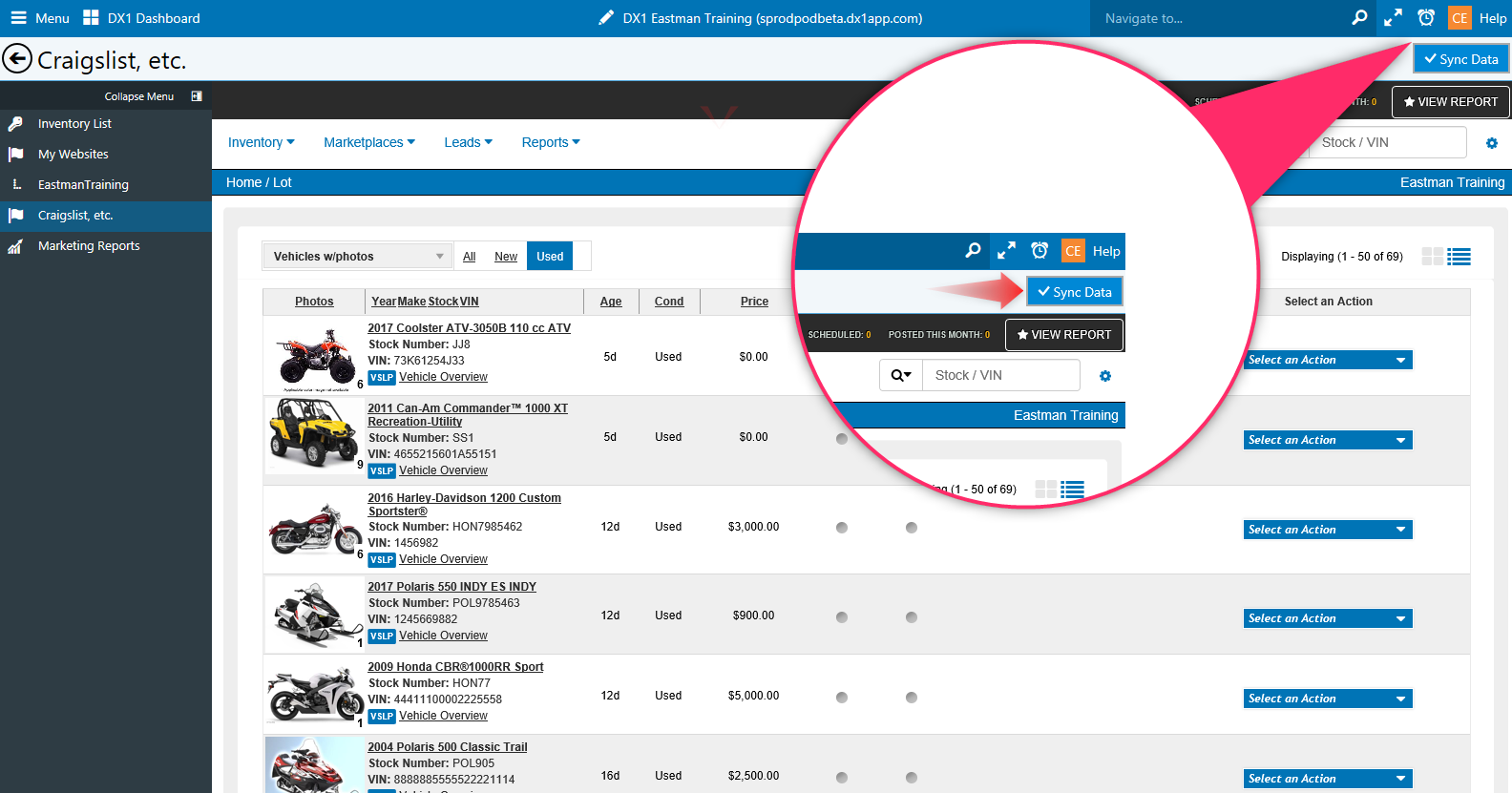Open the 2017 Polaris 550 INDY ES title
The width and height of the screenshot is (1512, 793).
(452, 587)
